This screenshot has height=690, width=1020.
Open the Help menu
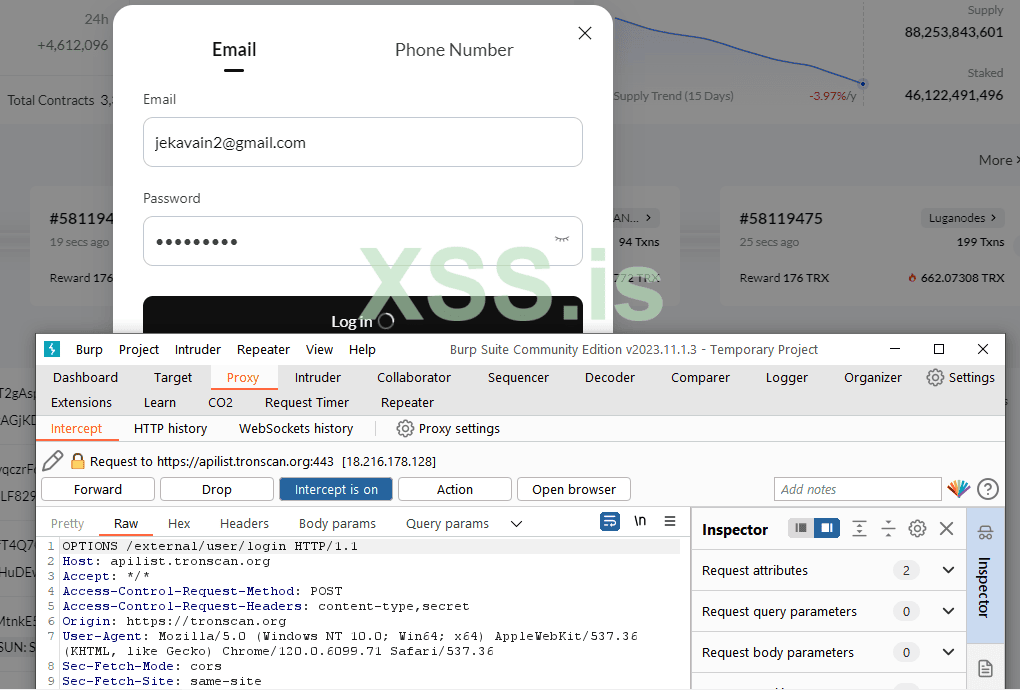click(362, 349)
